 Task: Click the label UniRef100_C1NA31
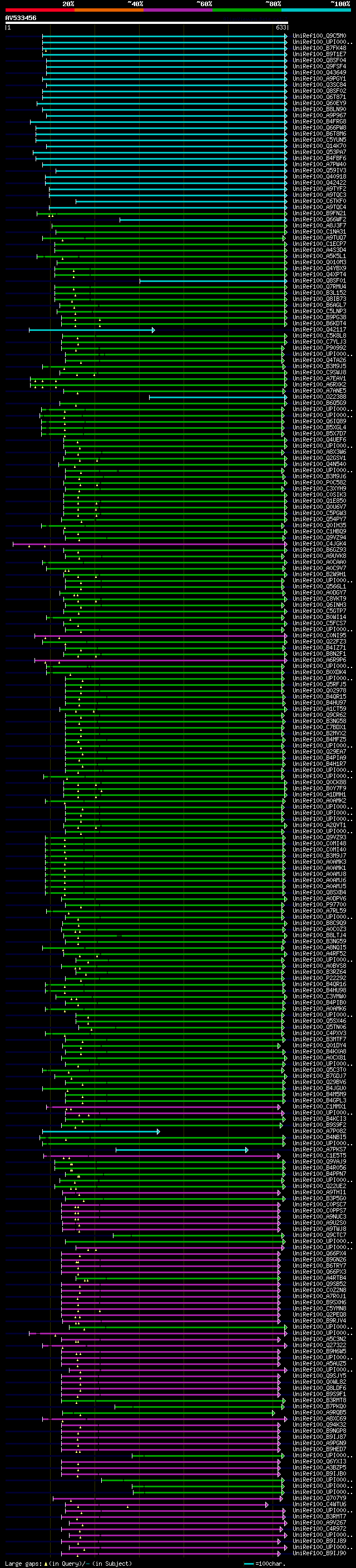(319, 232)
